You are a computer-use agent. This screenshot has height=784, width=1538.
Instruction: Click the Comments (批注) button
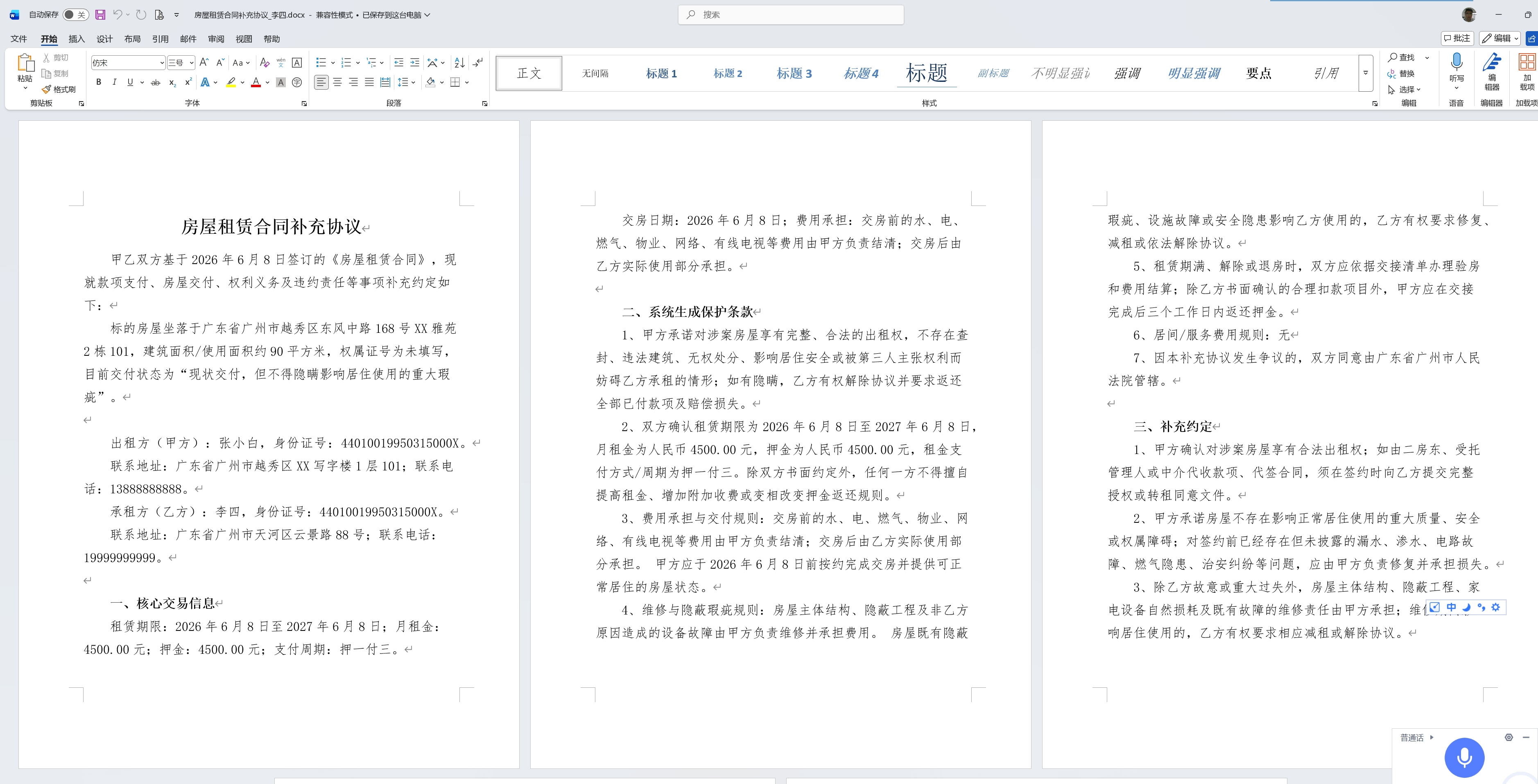(1457, 38)
